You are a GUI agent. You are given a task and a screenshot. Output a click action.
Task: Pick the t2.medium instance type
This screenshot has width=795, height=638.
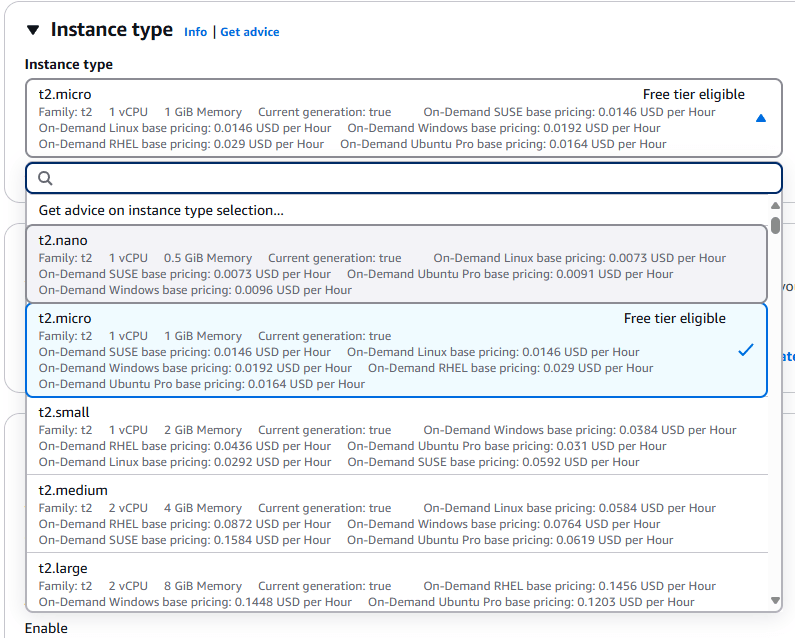point(396,514)
